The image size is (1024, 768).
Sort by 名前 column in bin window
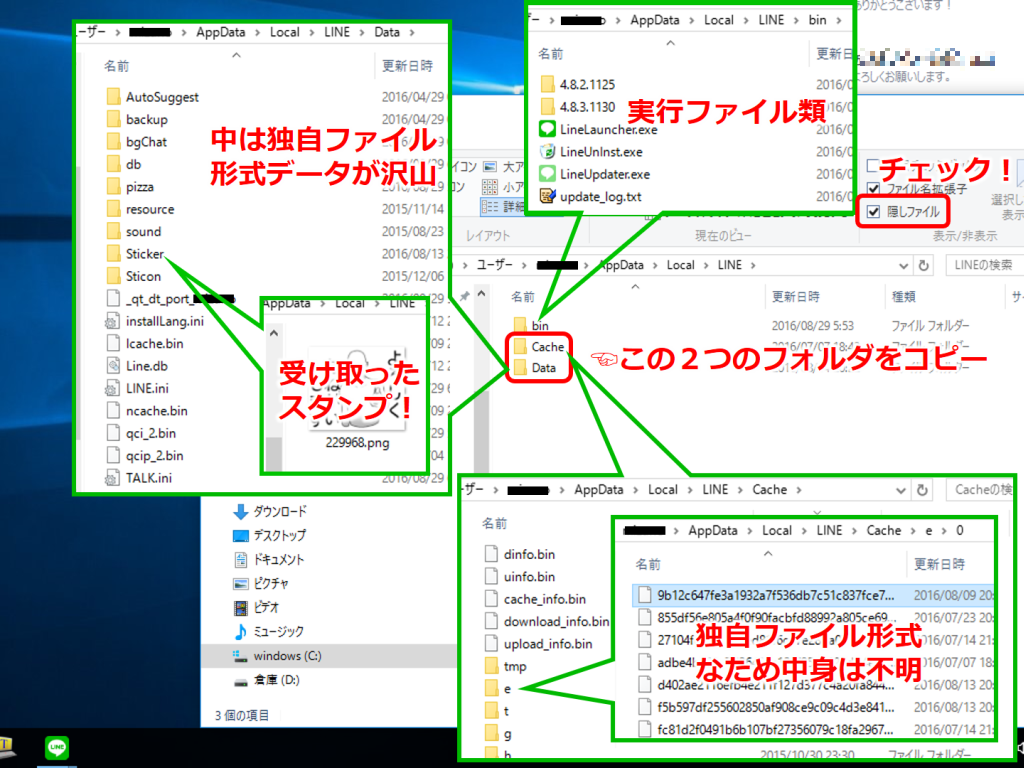(551, 54)
